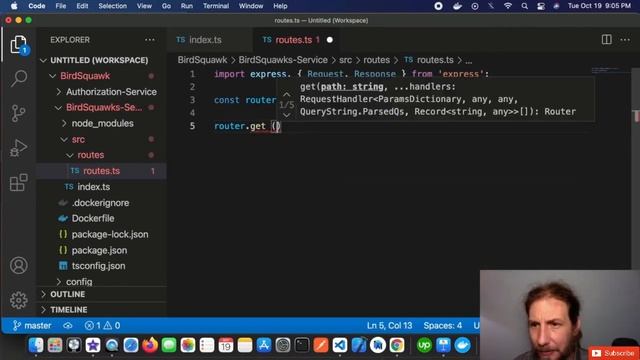
Task: Open Control Center in menu bar
Action: click(541, 6)
